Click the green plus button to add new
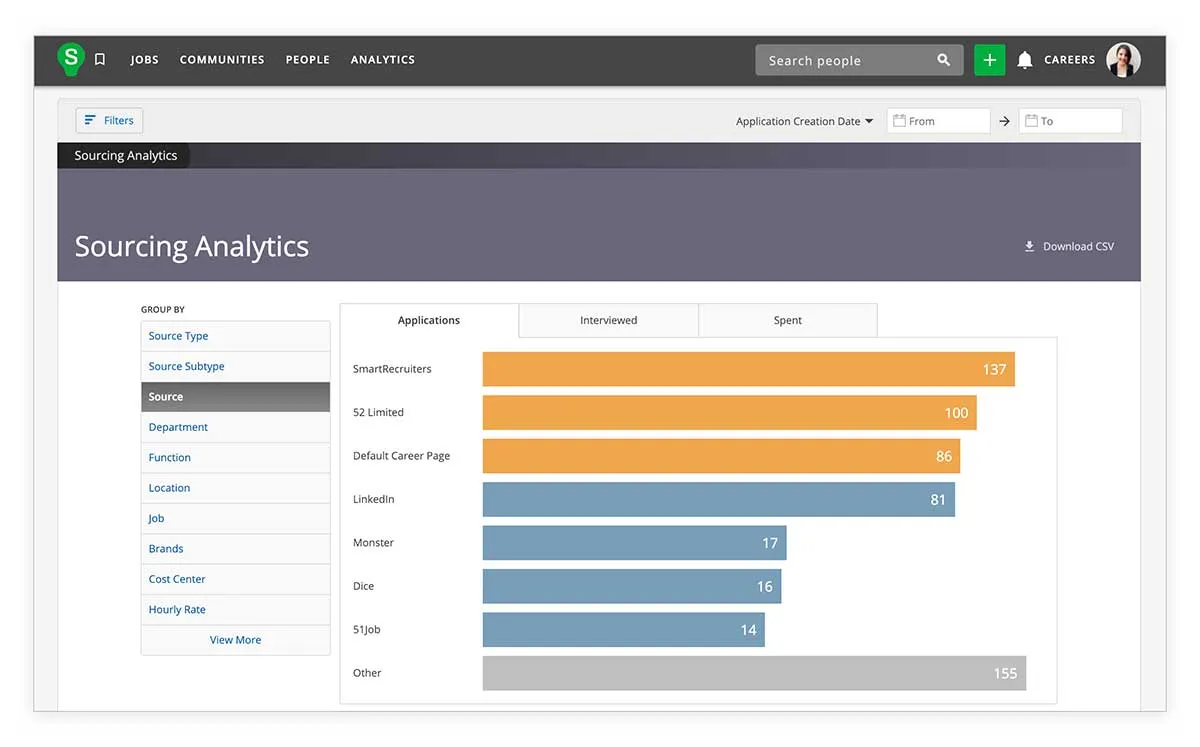 989,59
